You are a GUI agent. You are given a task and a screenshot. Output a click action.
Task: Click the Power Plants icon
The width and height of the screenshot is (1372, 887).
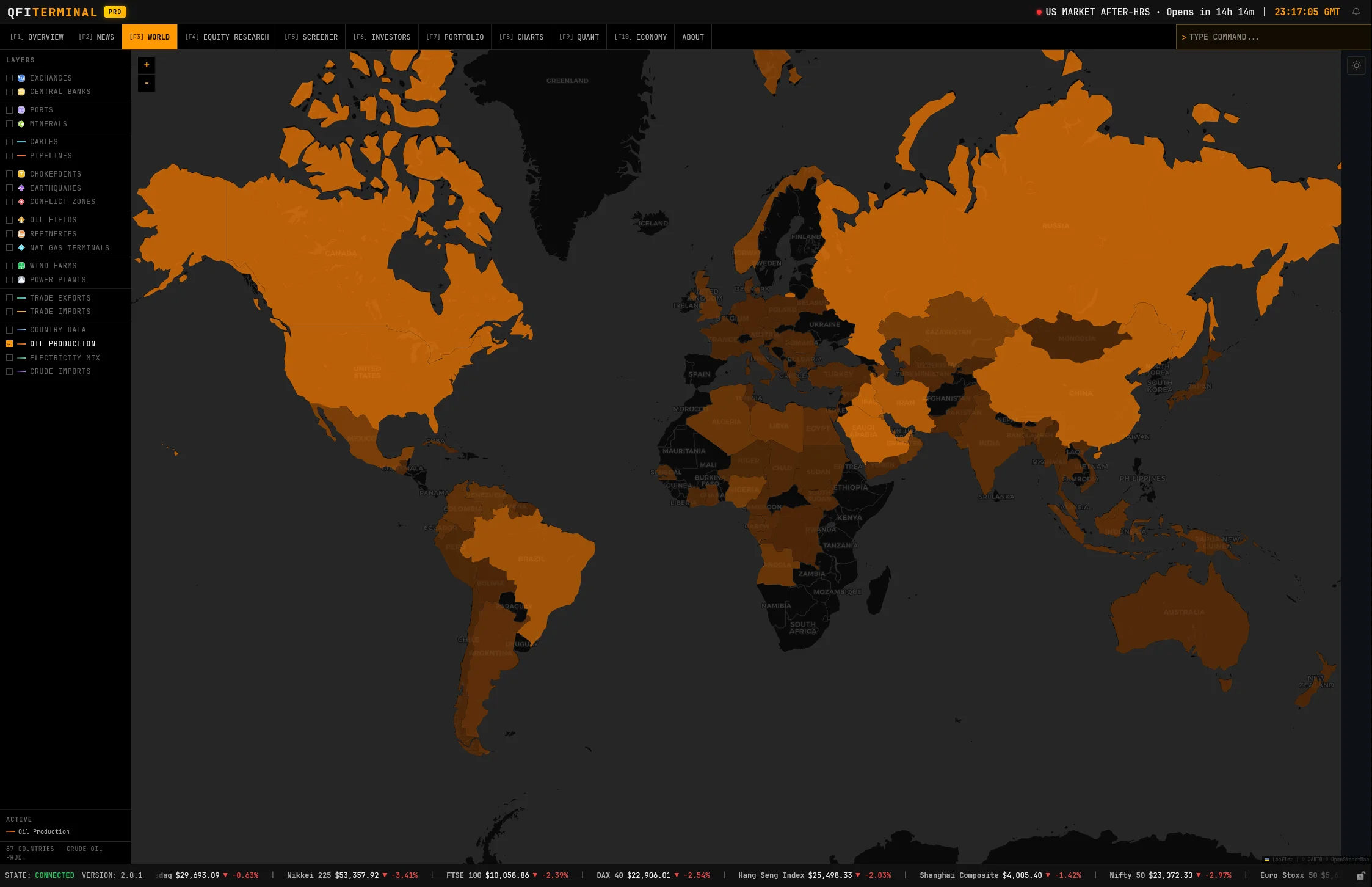21,280
